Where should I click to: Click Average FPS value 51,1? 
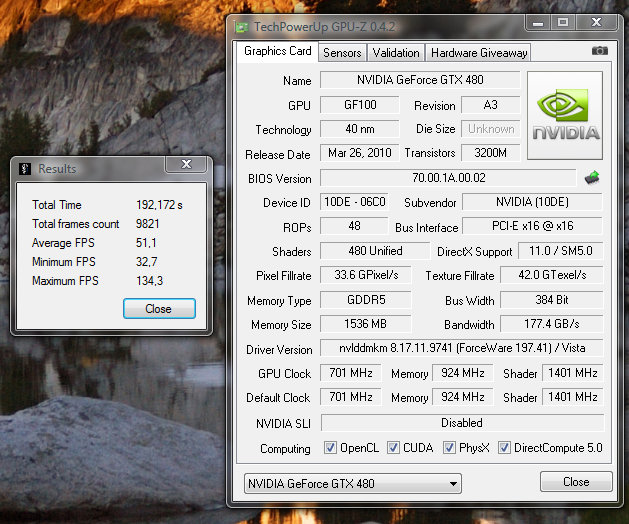(146, 243)
